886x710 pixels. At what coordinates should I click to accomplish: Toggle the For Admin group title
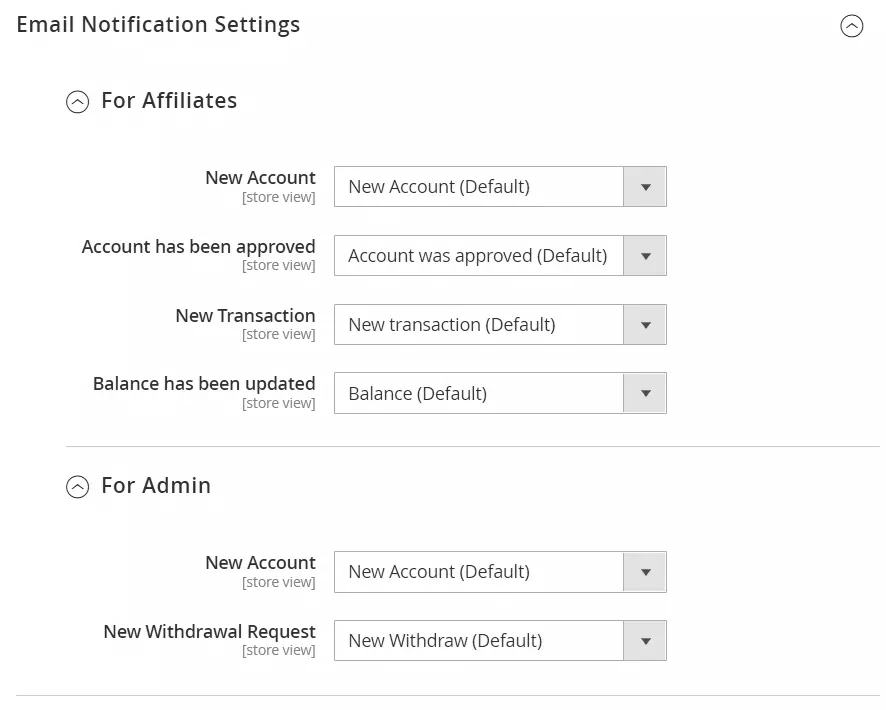point(156,486)
